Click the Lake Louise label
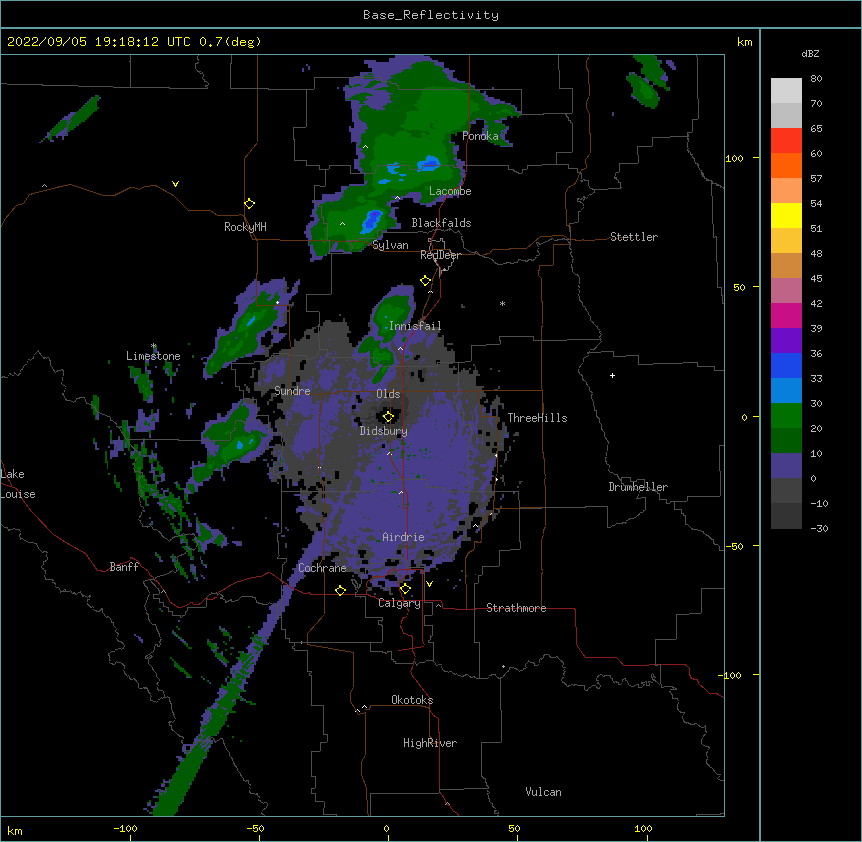 [x=18, y=484]
